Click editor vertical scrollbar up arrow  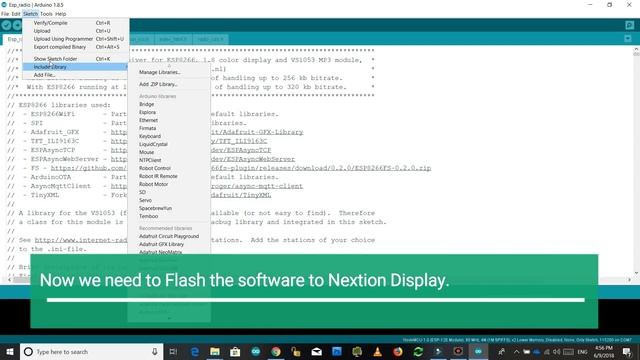point(636,50)
